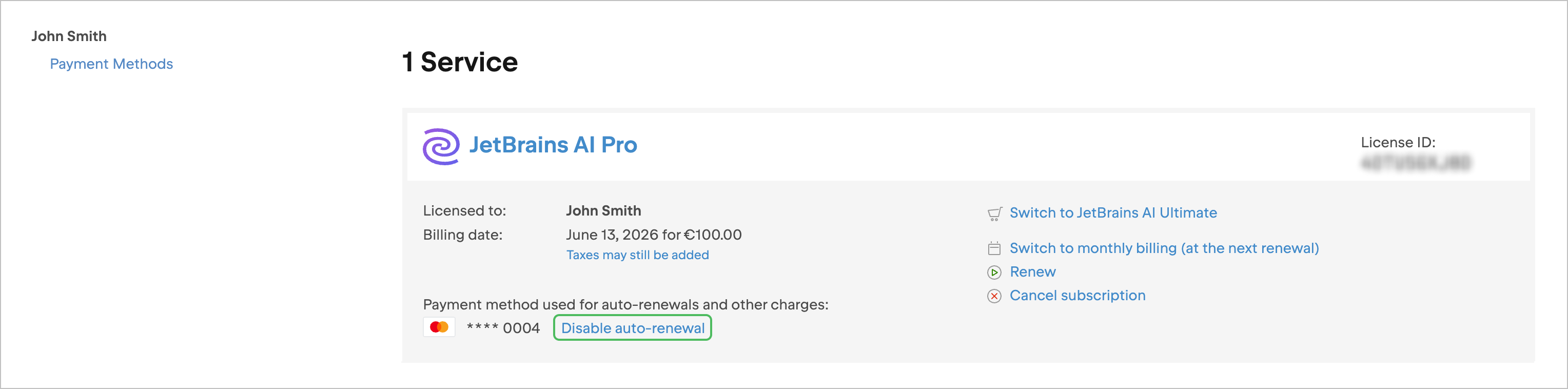Screen dimensions: 1568x389
Task: Click the JetBrains AI swirl logo
Action: coord(441,146)
